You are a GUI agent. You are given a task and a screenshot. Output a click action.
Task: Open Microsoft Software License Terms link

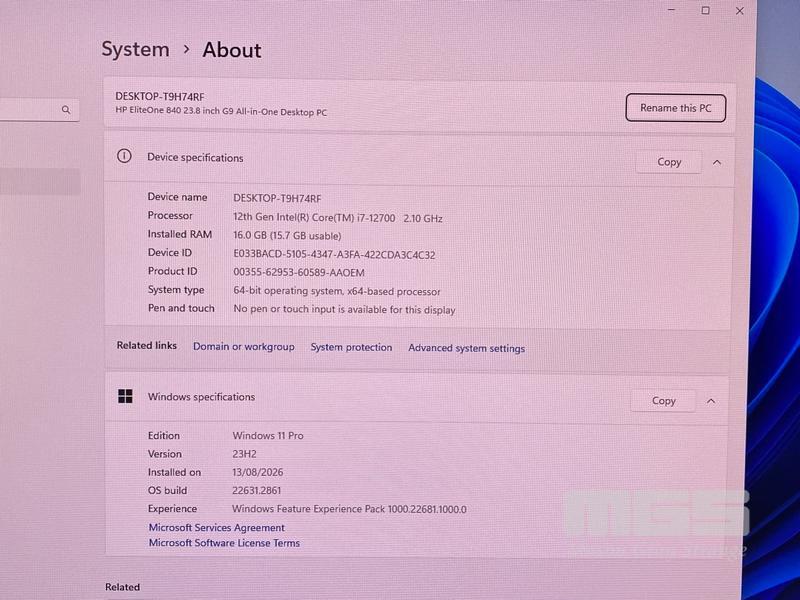click(x=224, y=543)
